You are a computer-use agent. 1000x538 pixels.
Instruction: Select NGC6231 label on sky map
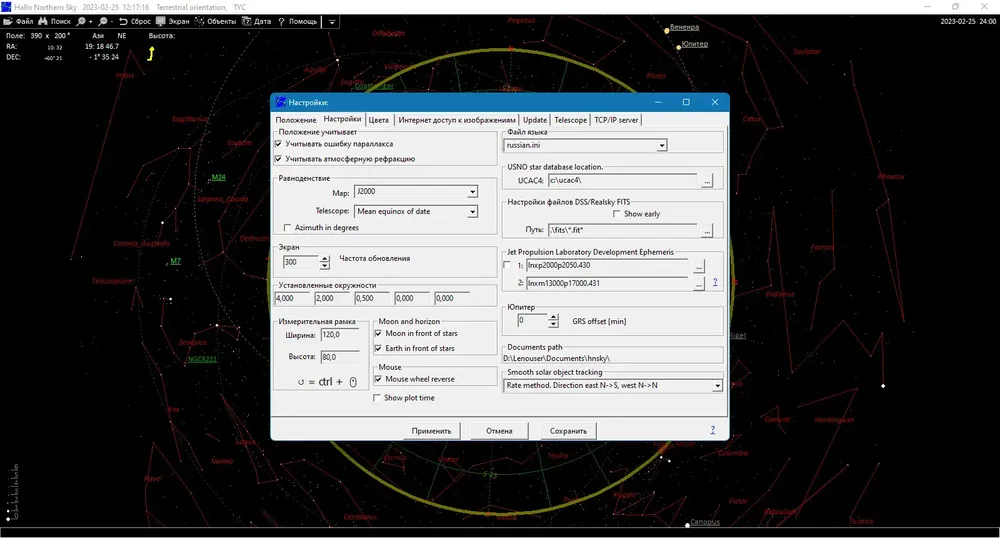(202, 360)
